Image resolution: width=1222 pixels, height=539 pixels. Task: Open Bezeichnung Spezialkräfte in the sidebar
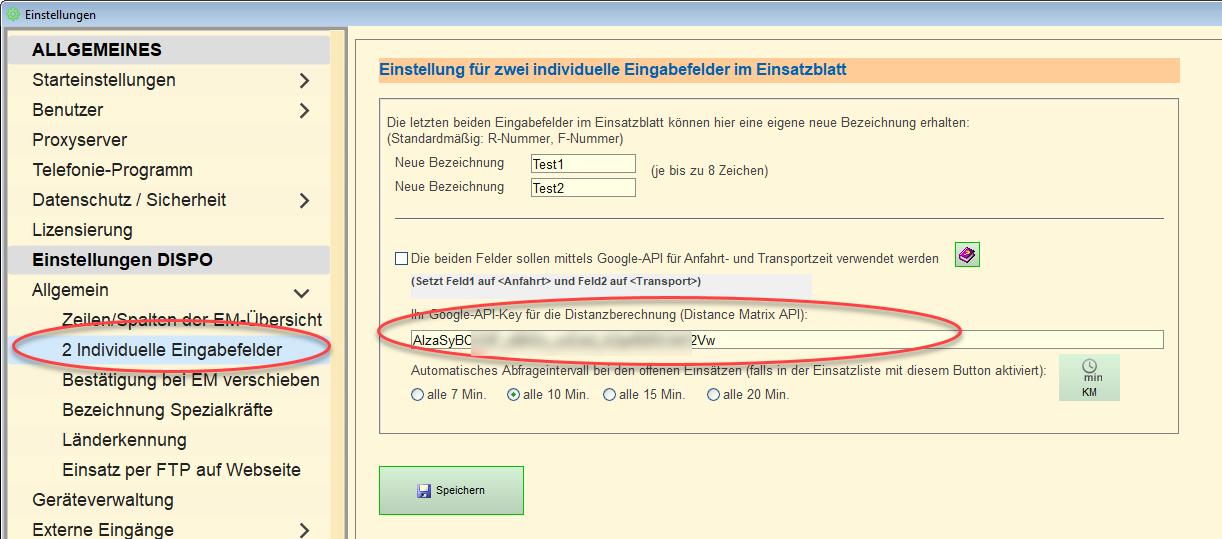167,410
